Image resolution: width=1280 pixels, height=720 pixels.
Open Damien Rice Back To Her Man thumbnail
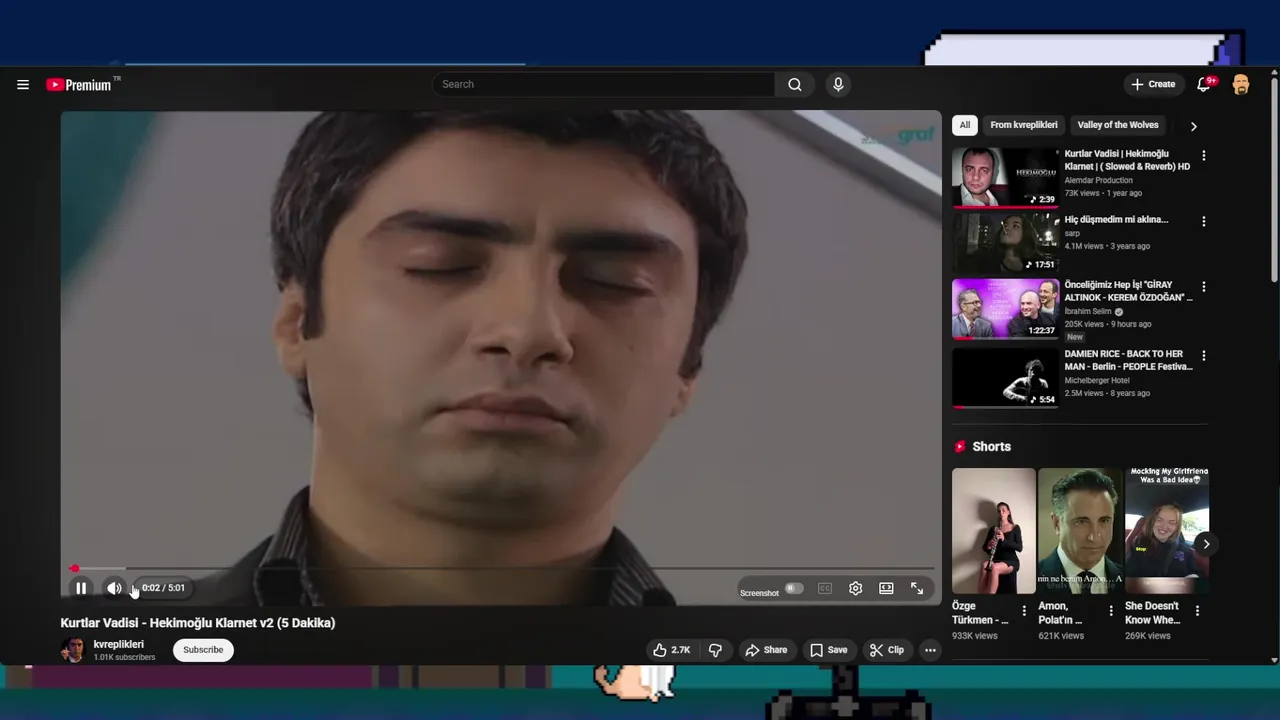1005,378
